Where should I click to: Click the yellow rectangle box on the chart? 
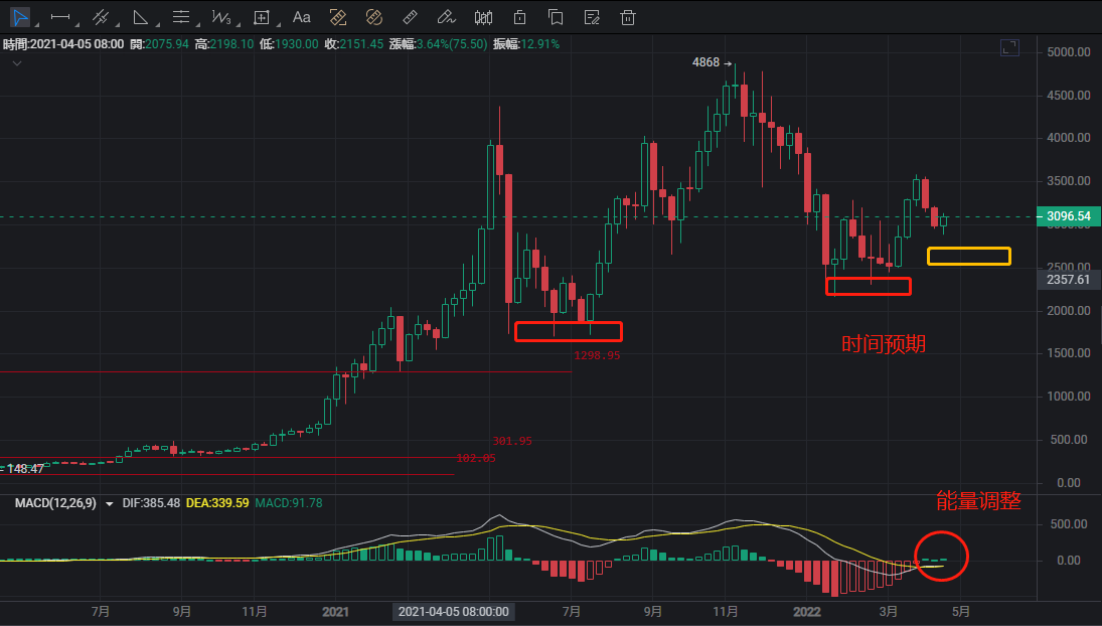click(x=968, y=257)
